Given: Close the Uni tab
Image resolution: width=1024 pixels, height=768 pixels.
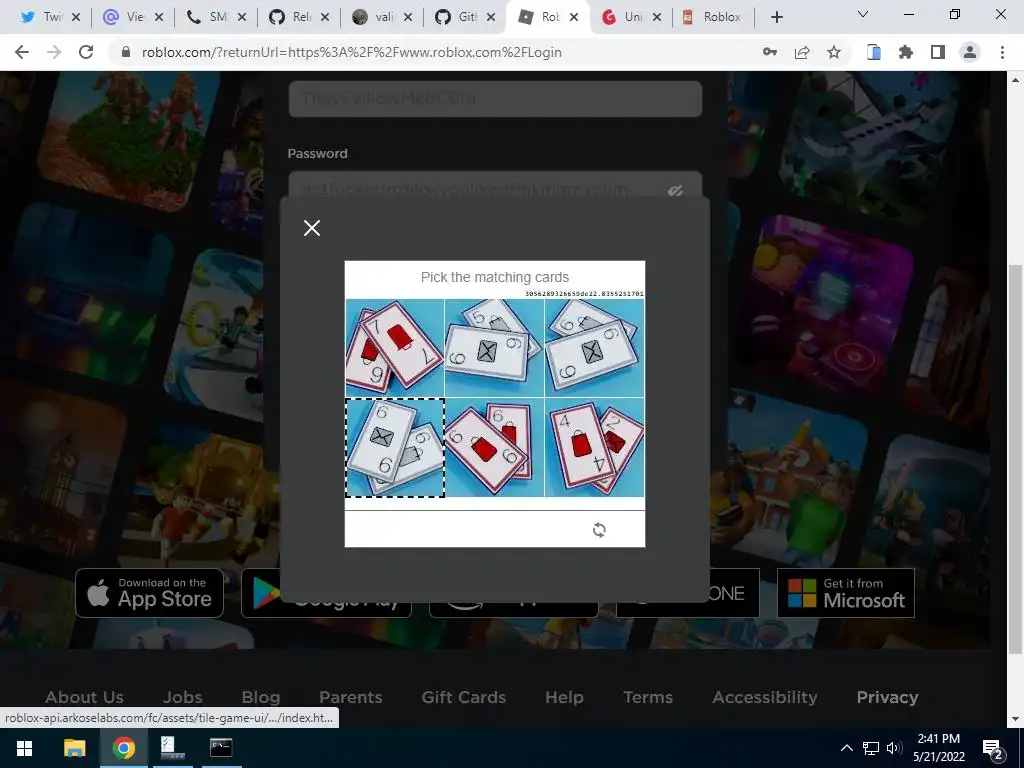Looking at the screenshot, I should pos(657,17).
